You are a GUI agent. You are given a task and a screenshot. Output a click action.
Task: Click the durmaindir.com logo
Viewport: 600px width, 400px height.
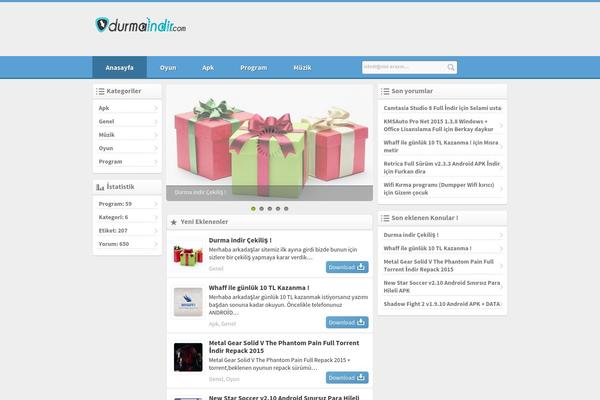(140, 25)
